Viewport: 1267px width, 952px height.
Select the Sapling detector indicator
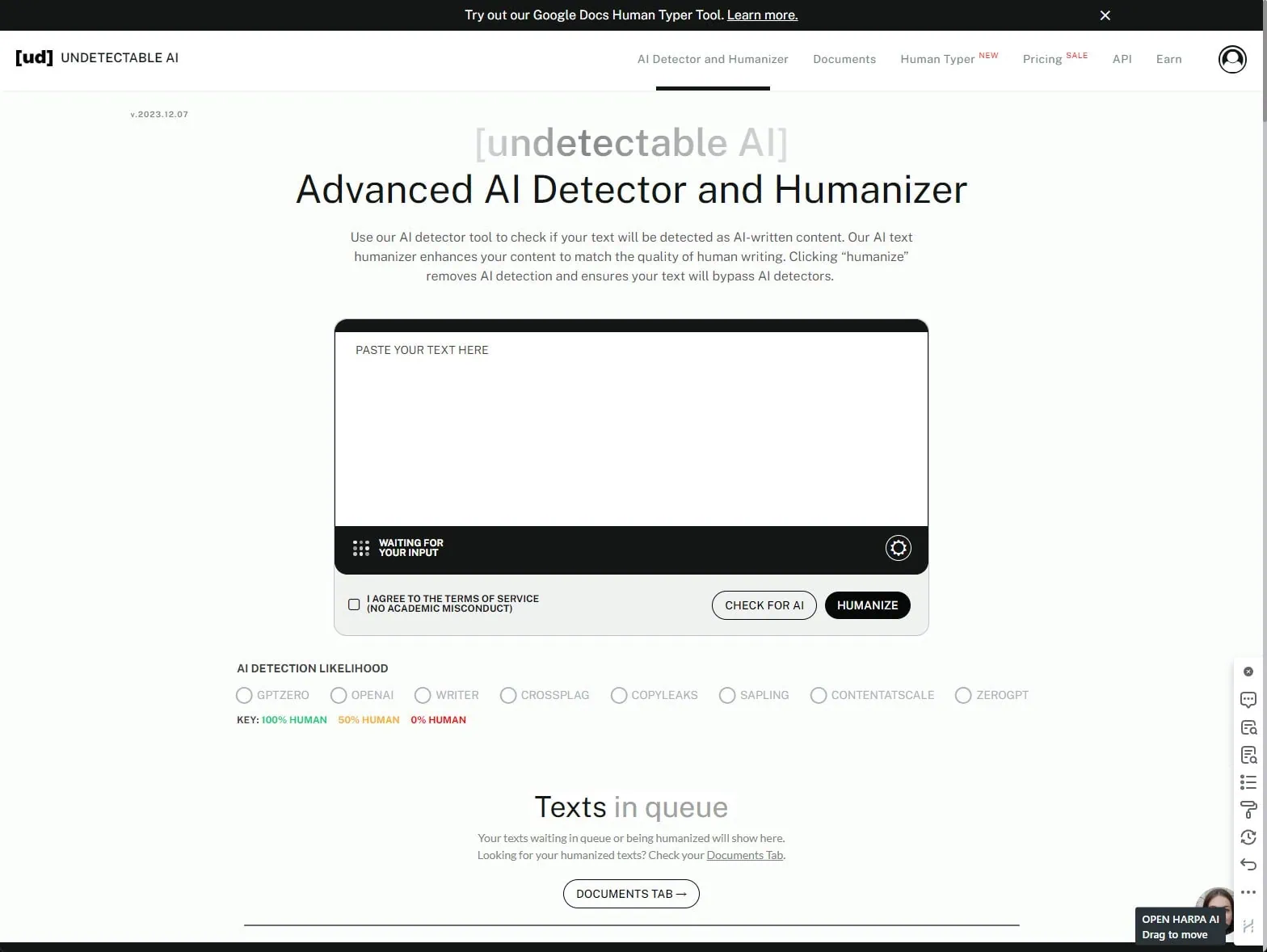point(727,695)
